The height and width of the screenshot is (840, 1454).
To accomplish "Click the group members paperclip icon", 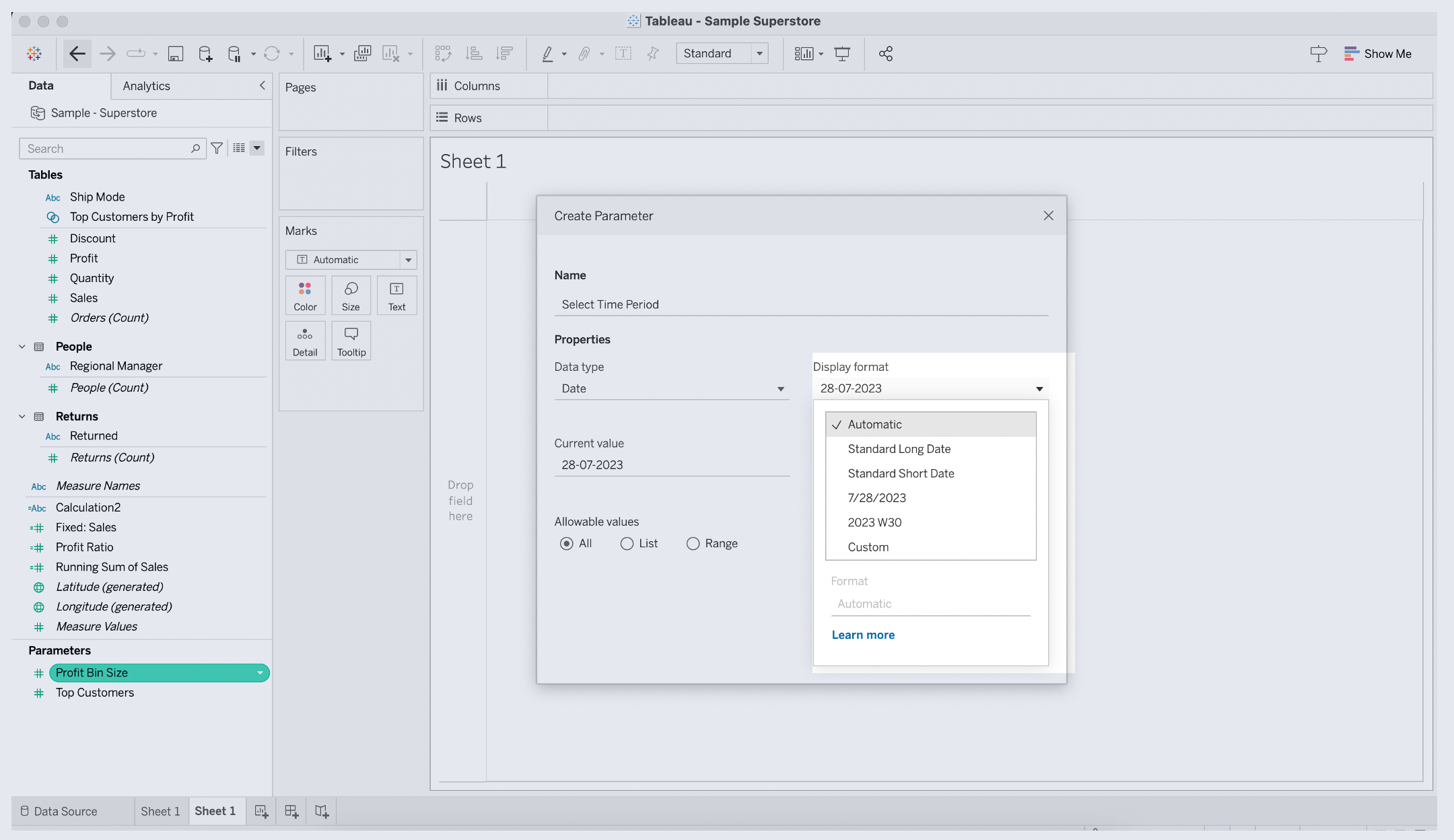I will pyautogui.click(x=584, y=54).
